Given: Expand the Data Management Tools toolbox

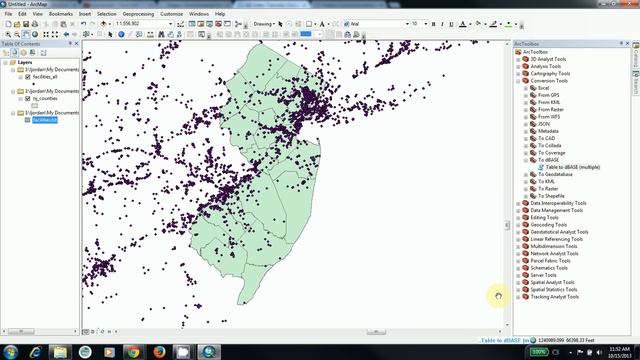Looking at the screenshot, I should pyautogui.click(x=518, y=211).
